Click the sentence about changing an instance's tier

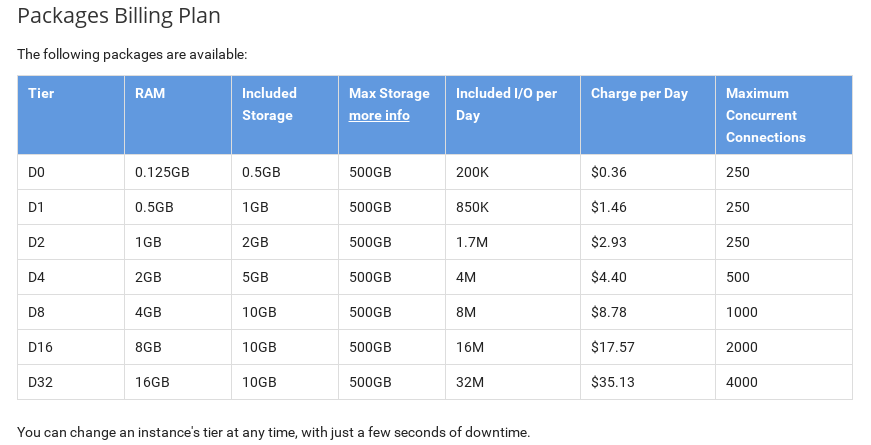pyautogui.click(x=273, y=433)
